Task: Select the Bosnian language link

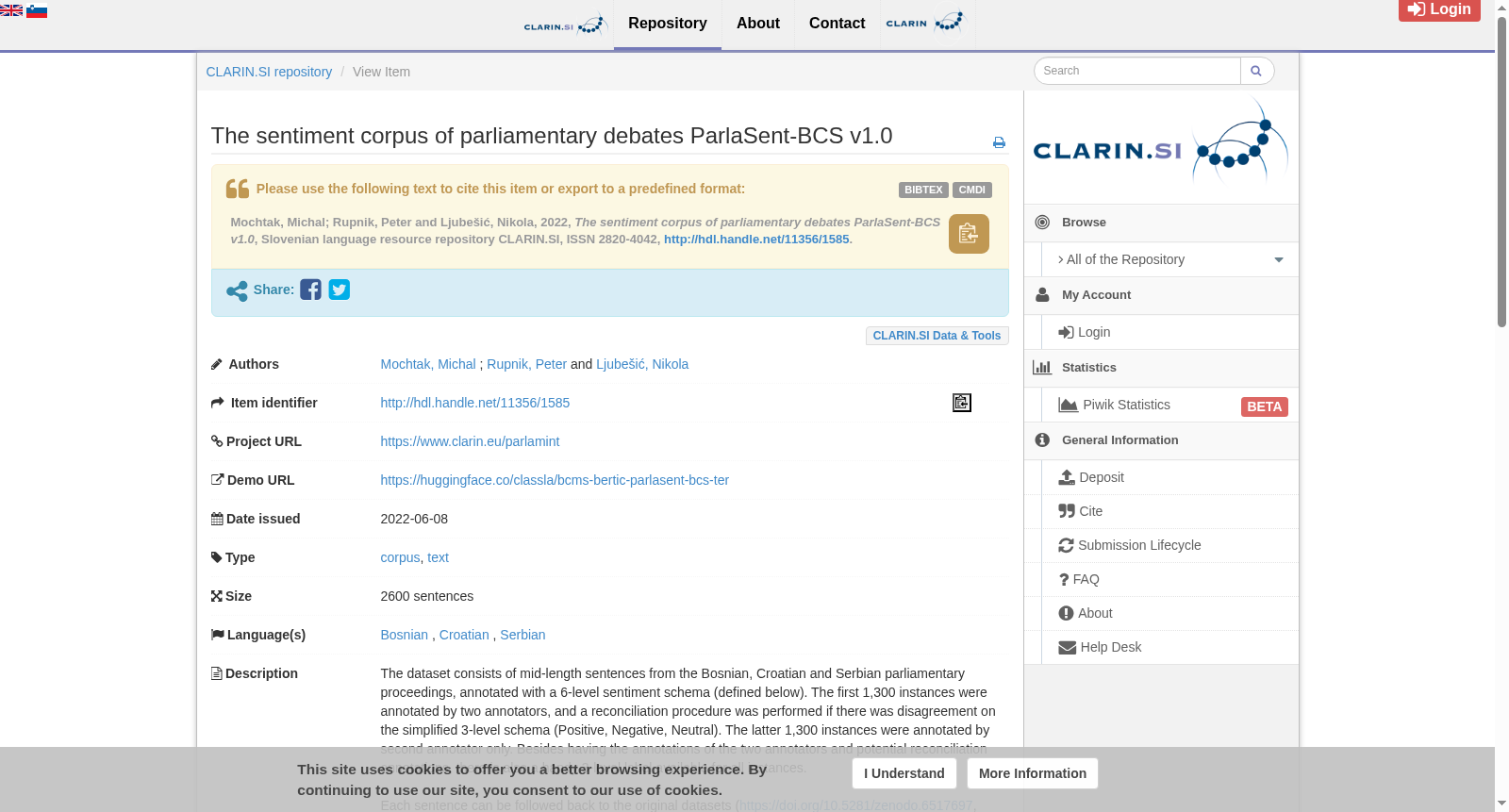Action: click(x=405, y=635)
